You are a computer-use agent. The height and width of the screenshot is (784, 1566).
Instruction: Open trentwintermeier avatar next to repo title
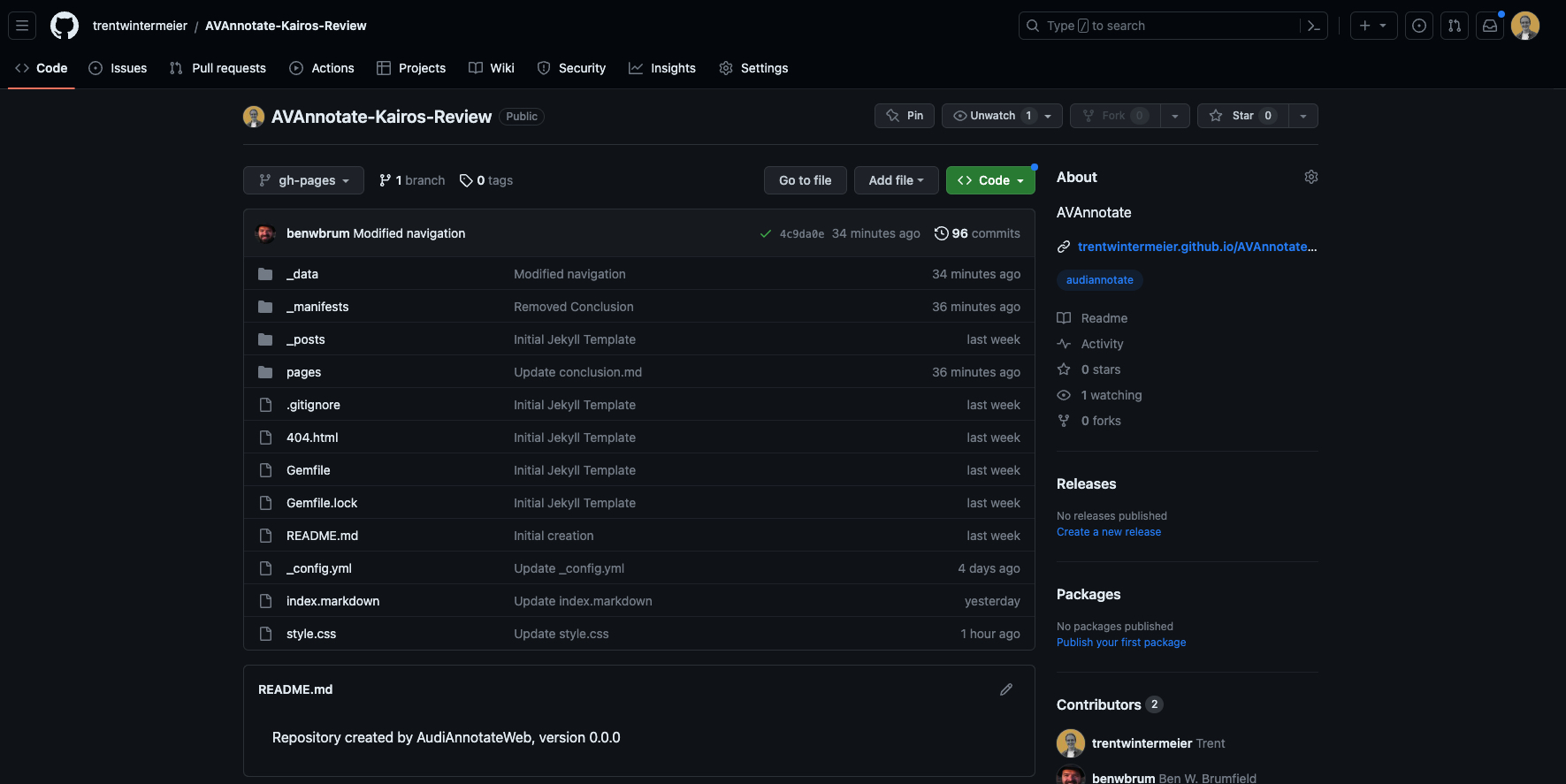point(254,117)
